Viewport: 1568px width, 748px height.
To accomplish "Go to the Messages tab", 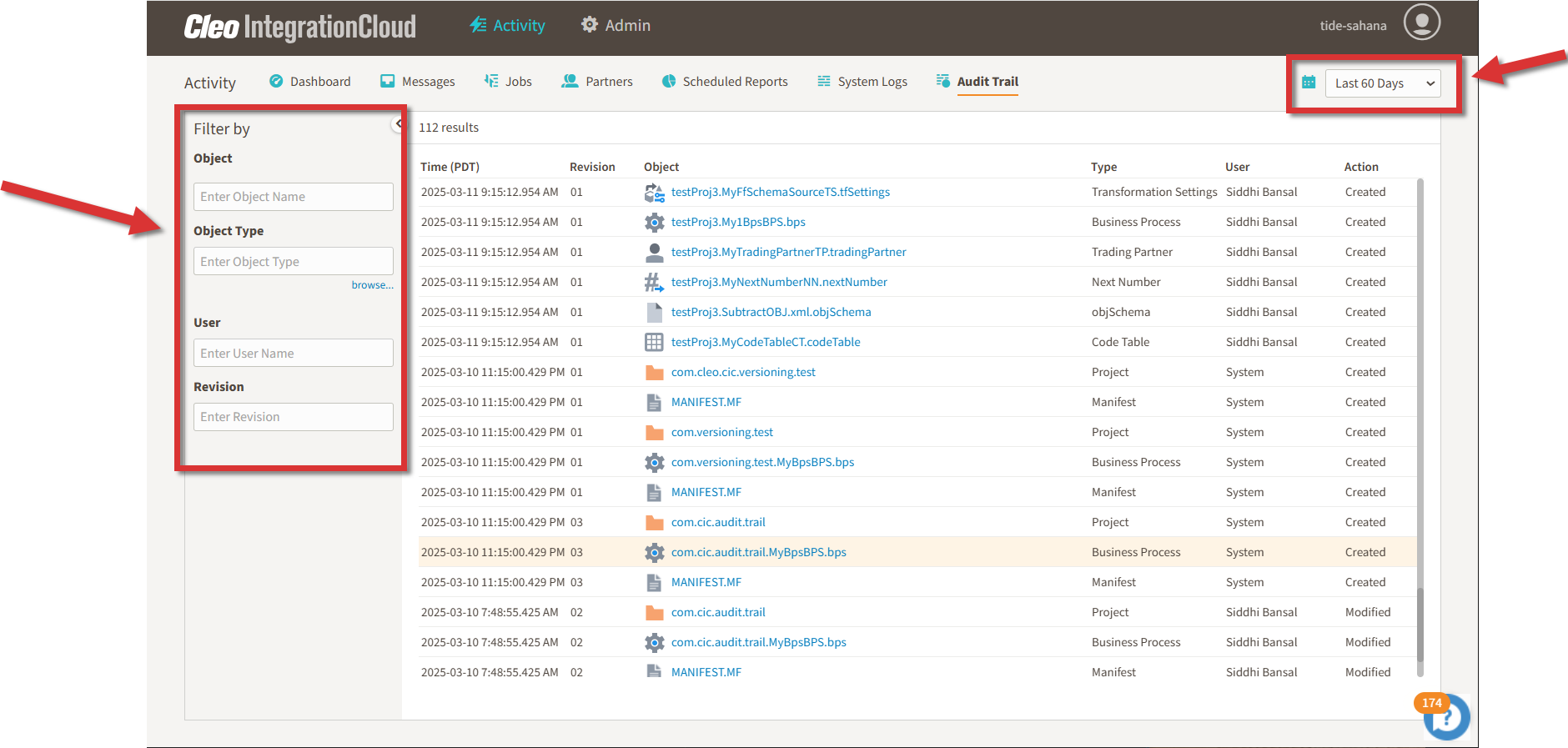I will pyautogui.click(x=417, y=81).
